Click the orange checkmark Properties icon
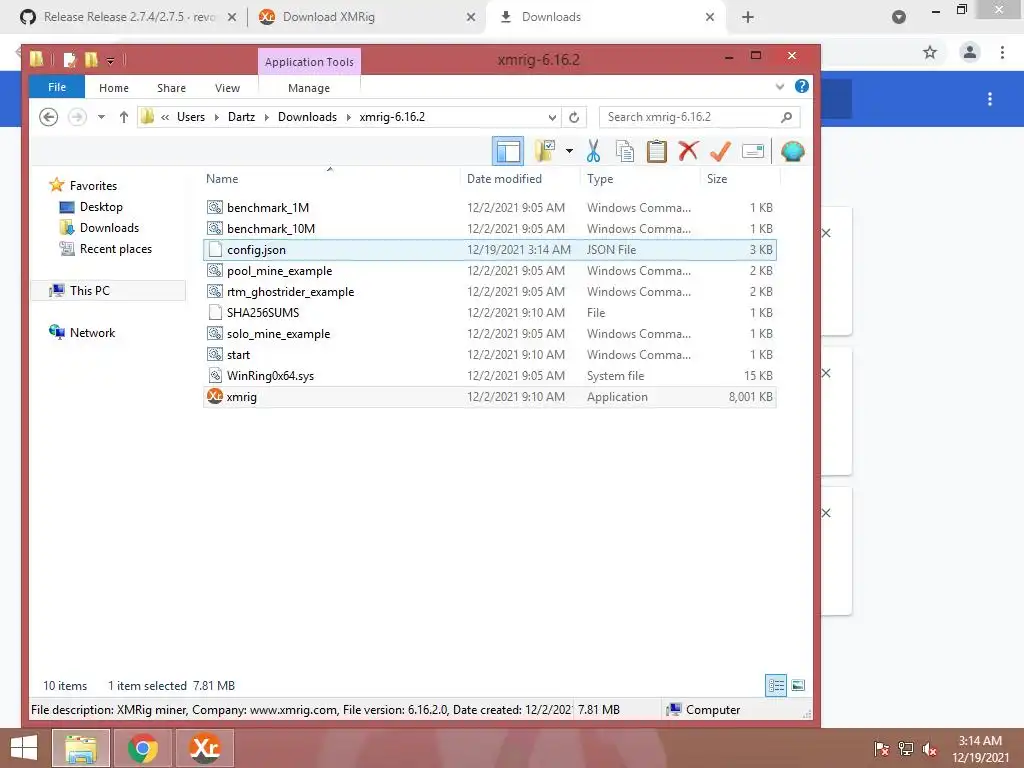The width and height of the screenshot is (1024, 768). pyautogui.click(x=720, y=152)
